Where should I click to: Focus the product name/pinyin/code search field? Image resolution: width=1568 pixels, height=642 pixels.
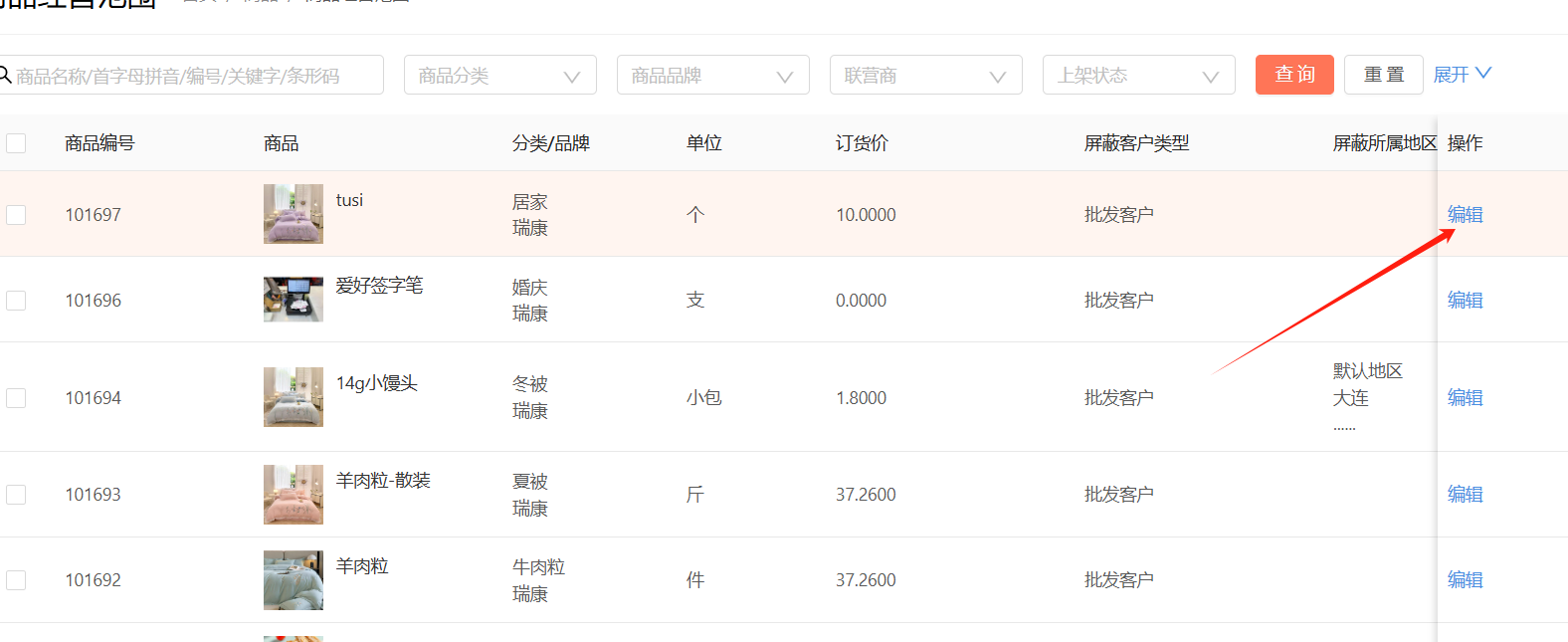191,76
